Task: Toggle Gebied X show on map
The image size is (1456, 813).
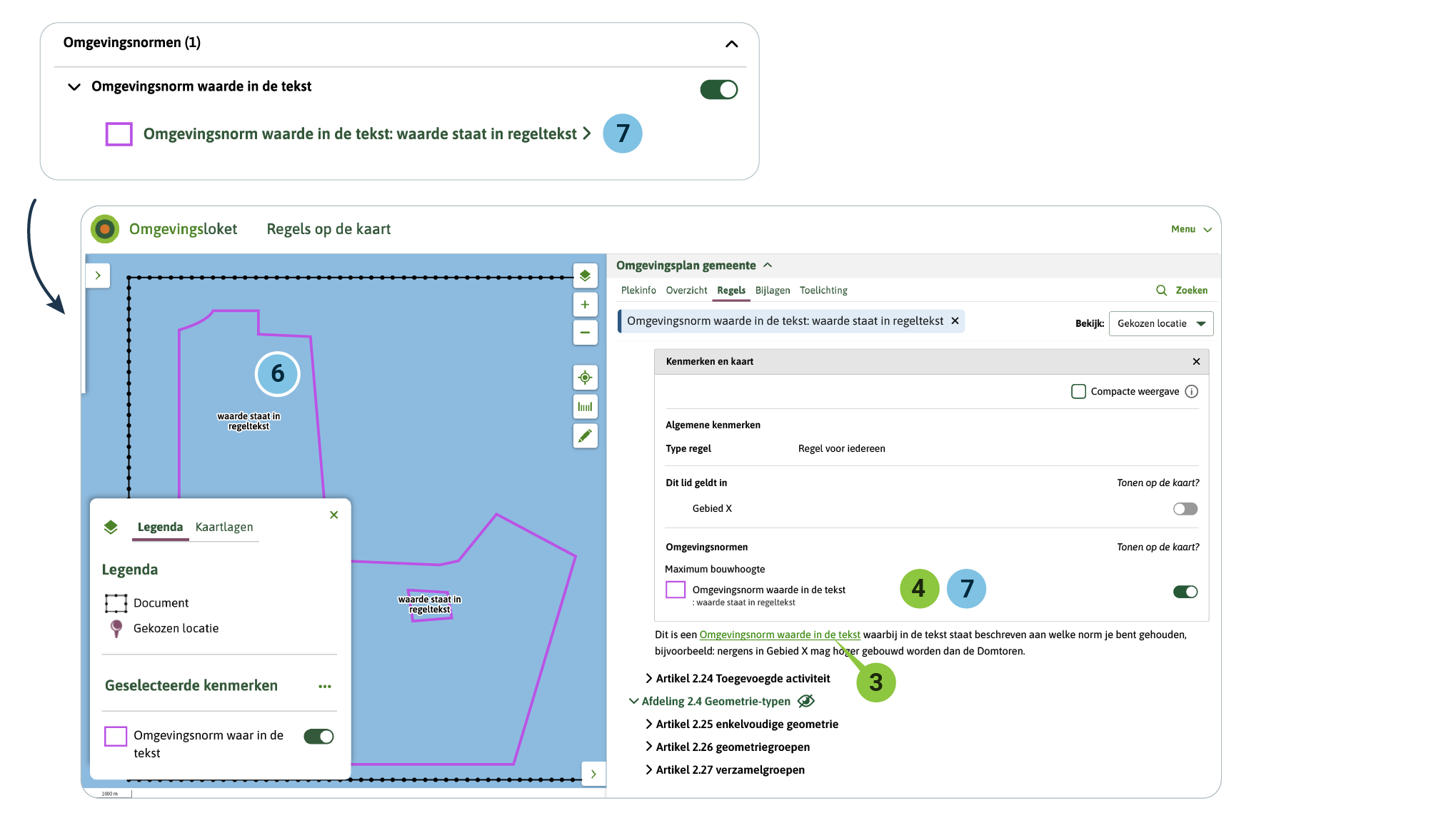Action: point(1185,509)
